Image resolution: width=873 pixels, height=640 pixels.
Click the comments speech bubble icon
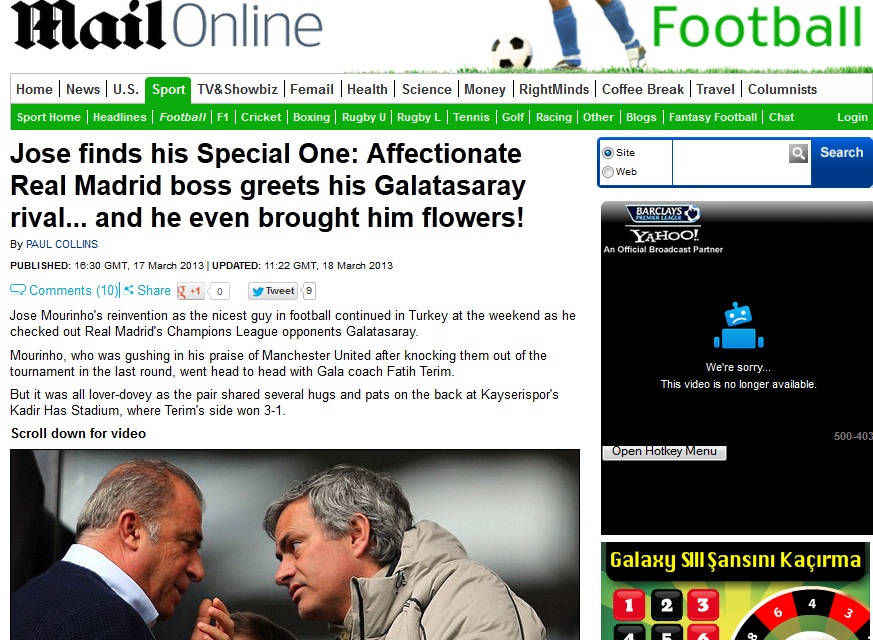click(x=18, y=290)
